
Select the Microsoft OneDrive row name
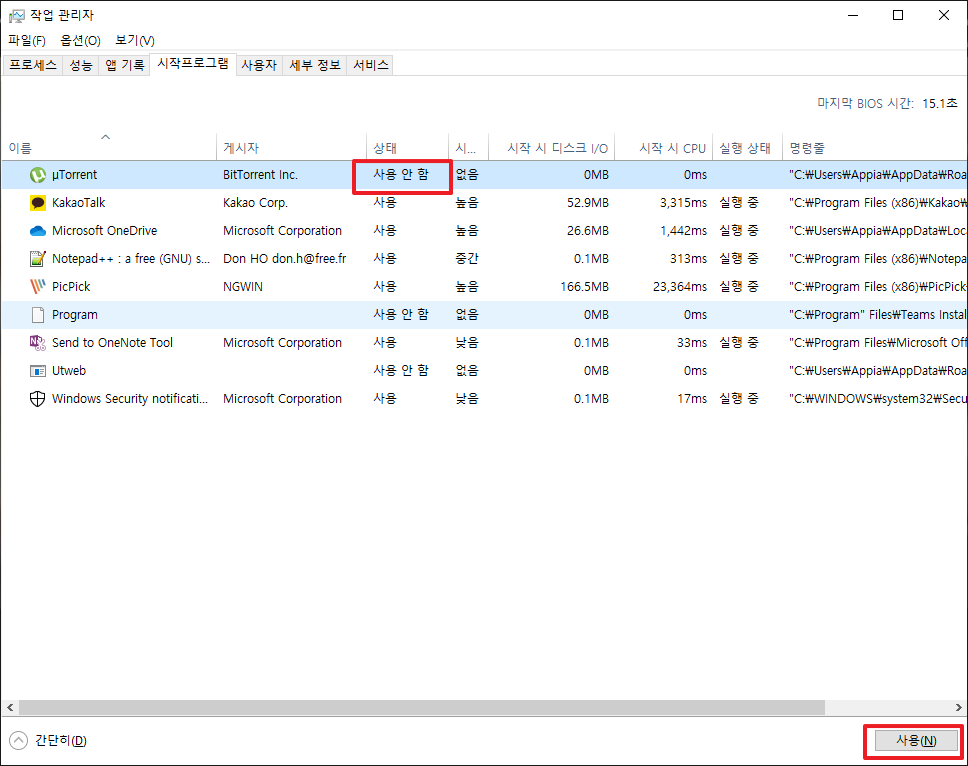point(104,231)
